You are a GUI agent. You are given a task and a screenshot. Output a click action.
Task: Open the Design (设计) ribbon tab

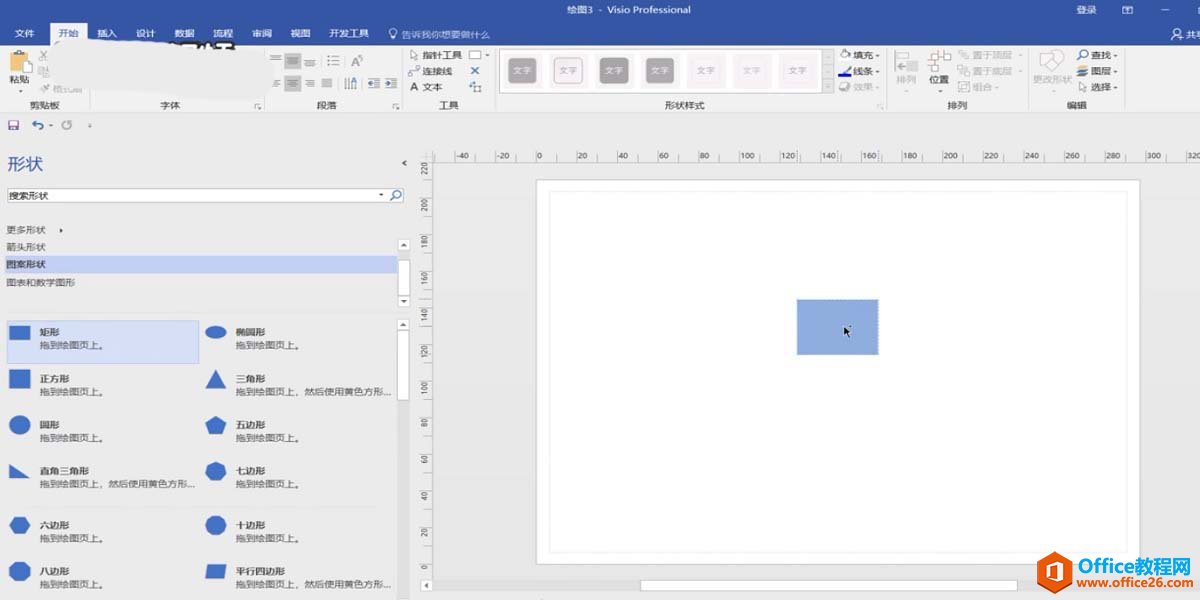tap(145, 33)
